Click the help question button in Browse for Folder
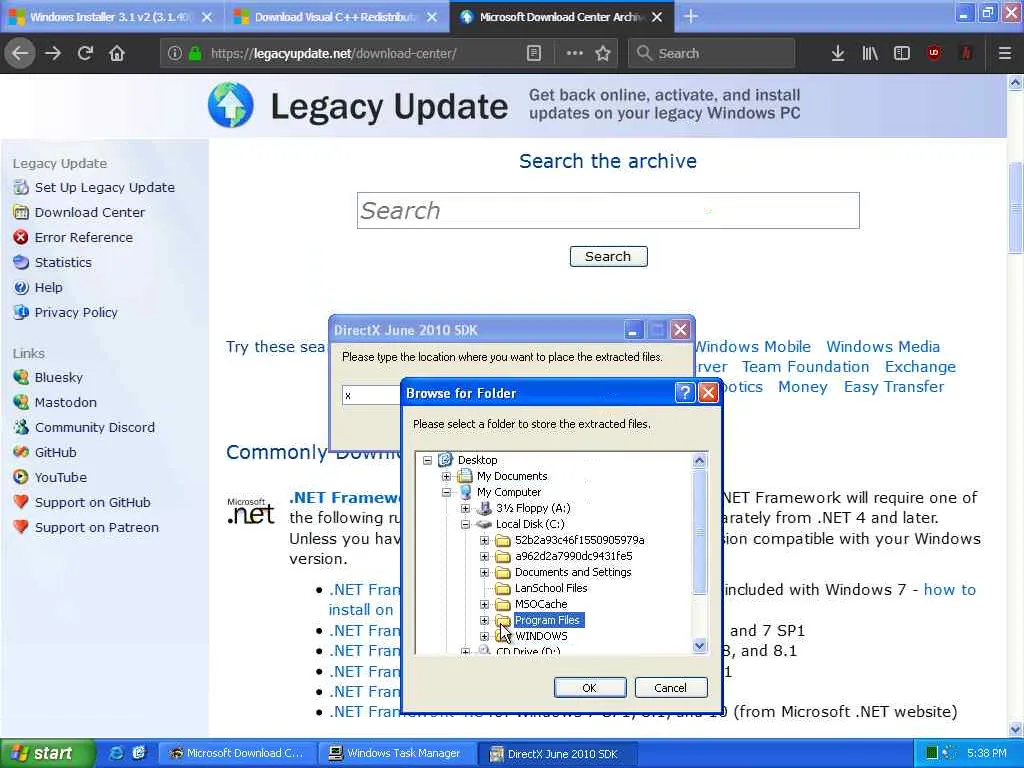 click(684, 392)
